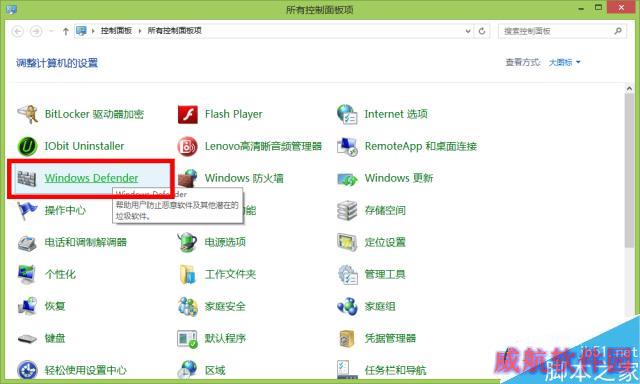Image resolution: width=640 pixels, height=384 pixels.
Task: Open the 键盘 keyboard icon
Action: [x=27, y=339]
